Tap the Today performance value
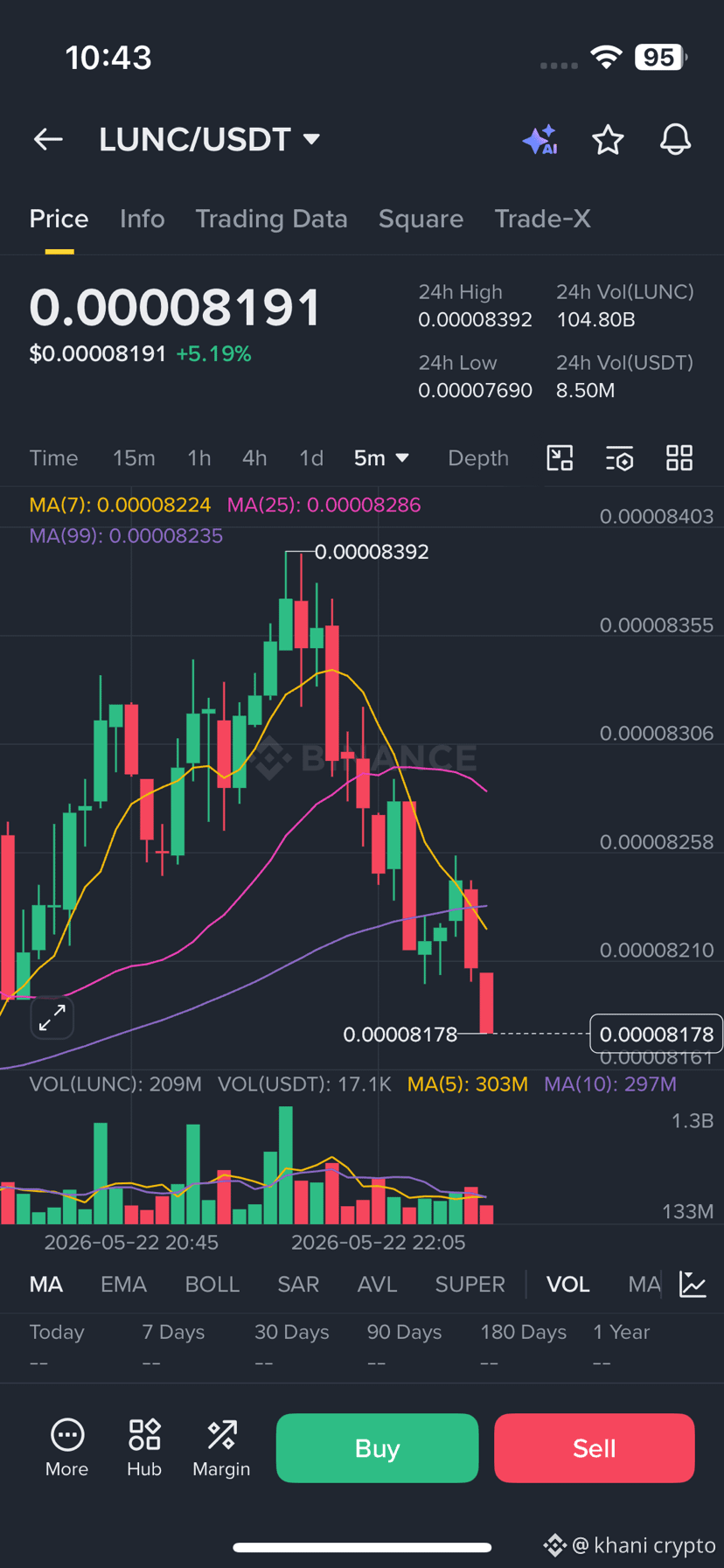The width and height of the screenshot is (724, 1568). click(38, 1362)
